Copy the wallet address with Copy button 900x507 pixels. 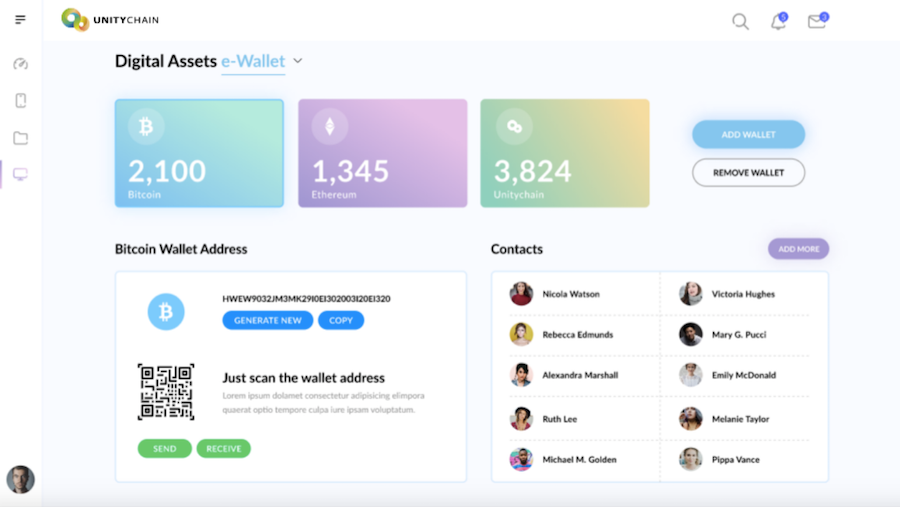tap(341, 320)
